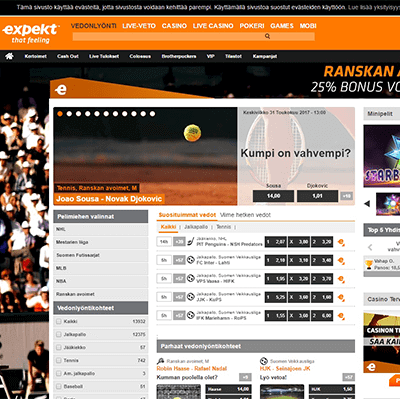Select second carousel dot
This screenshot has height=400, width=400.
click(69, 114)
